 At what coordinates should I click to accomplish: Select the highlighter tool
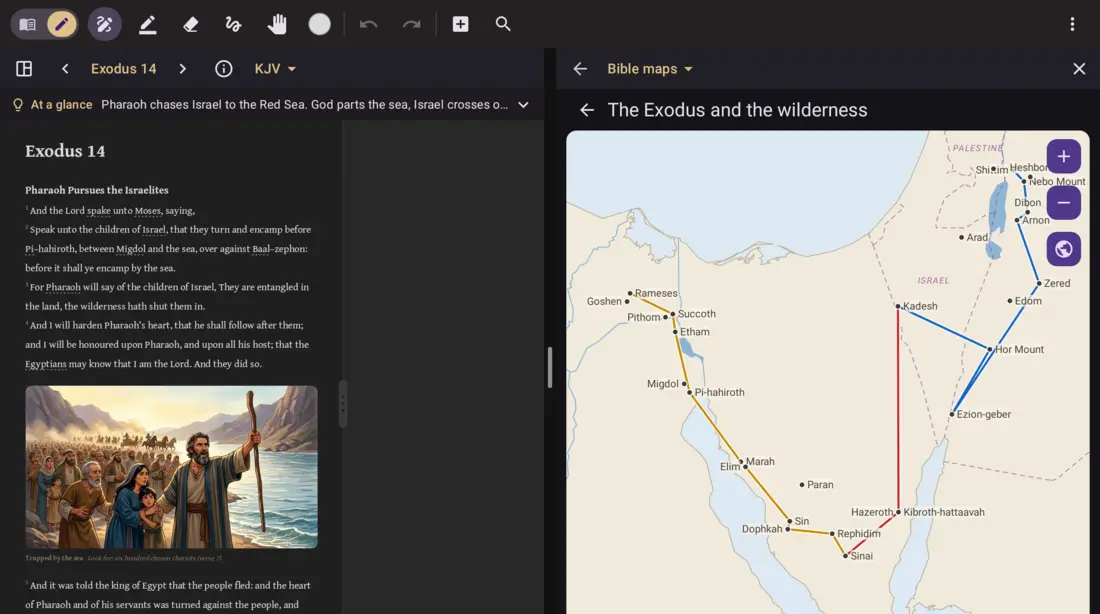click(x=147, y=25)
